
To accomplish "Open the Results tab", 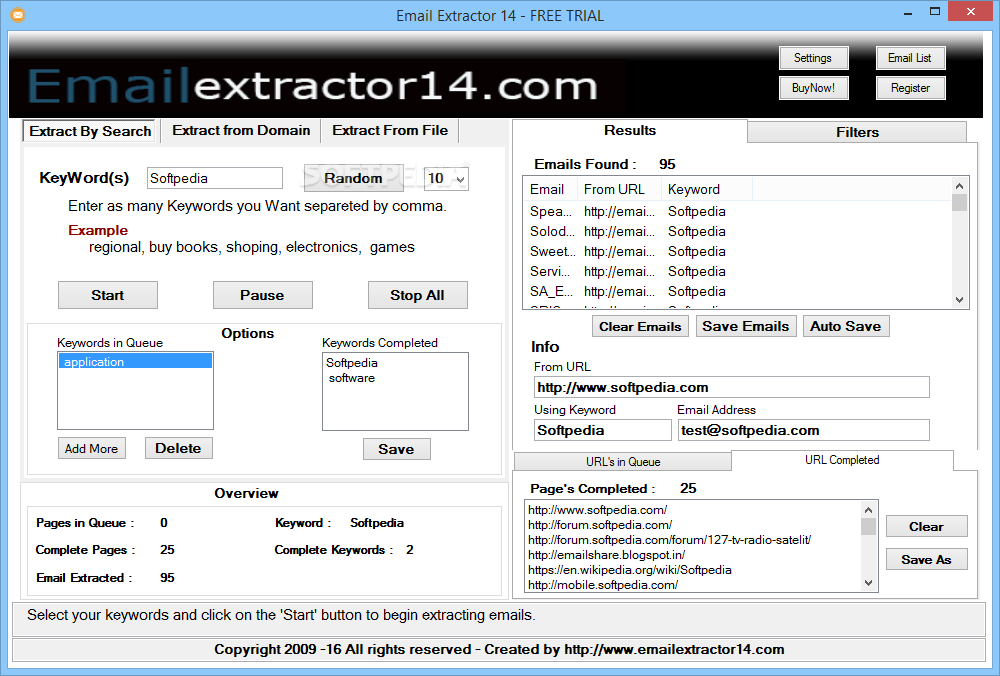I will tap(630, 131).
